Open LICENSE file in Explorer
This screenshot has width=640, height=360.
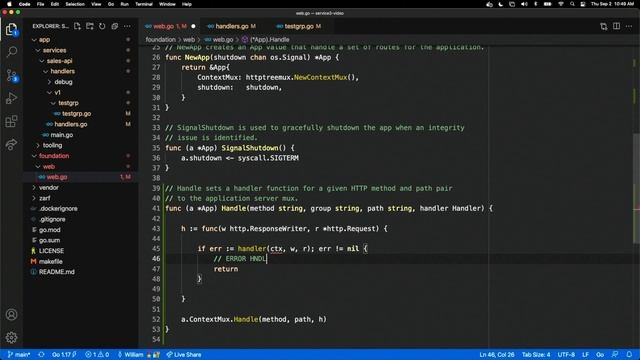[51, 251]
